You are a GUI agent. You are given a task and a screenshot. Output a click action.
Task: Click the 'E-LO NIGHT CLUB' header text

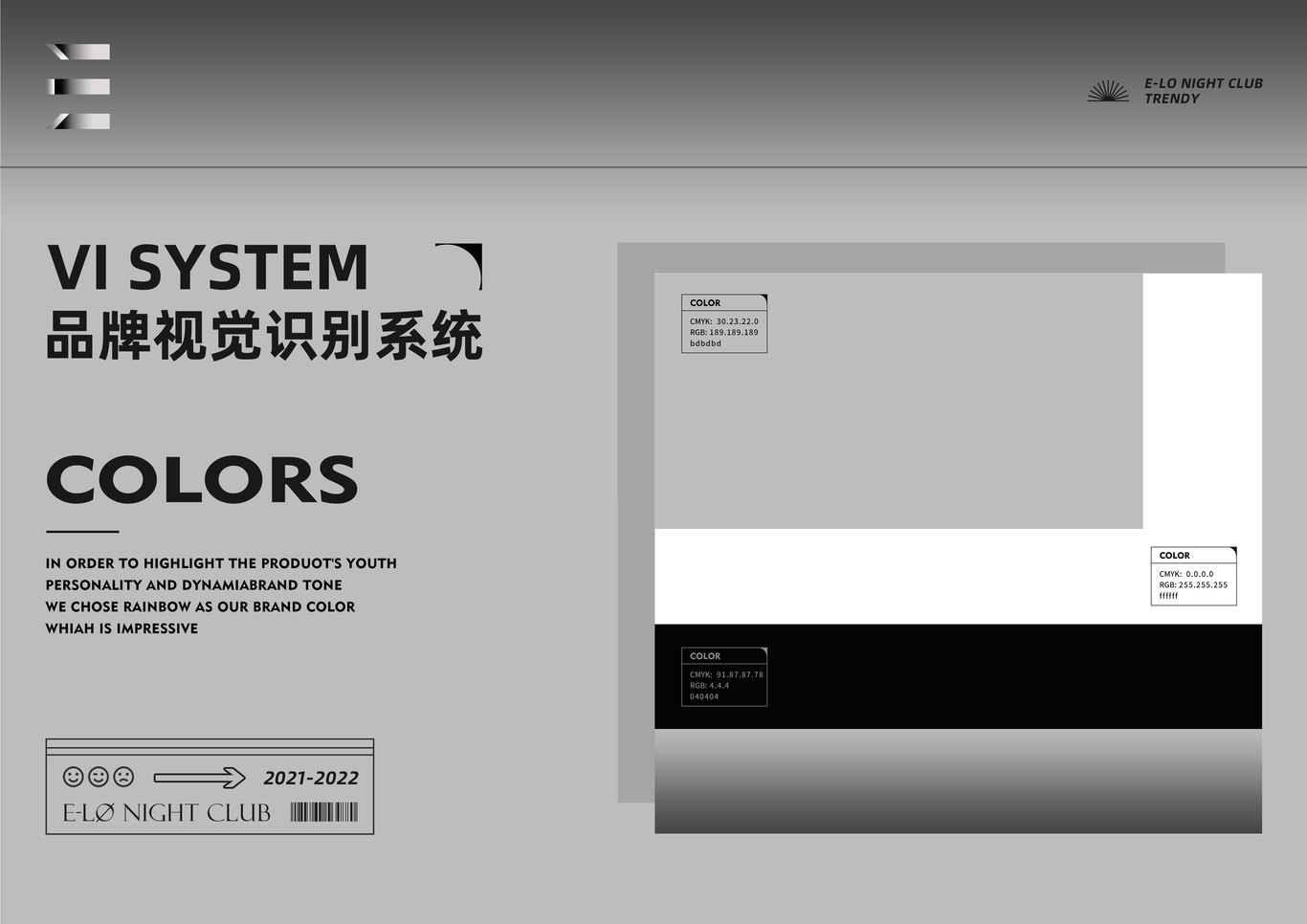[1204, 83]
